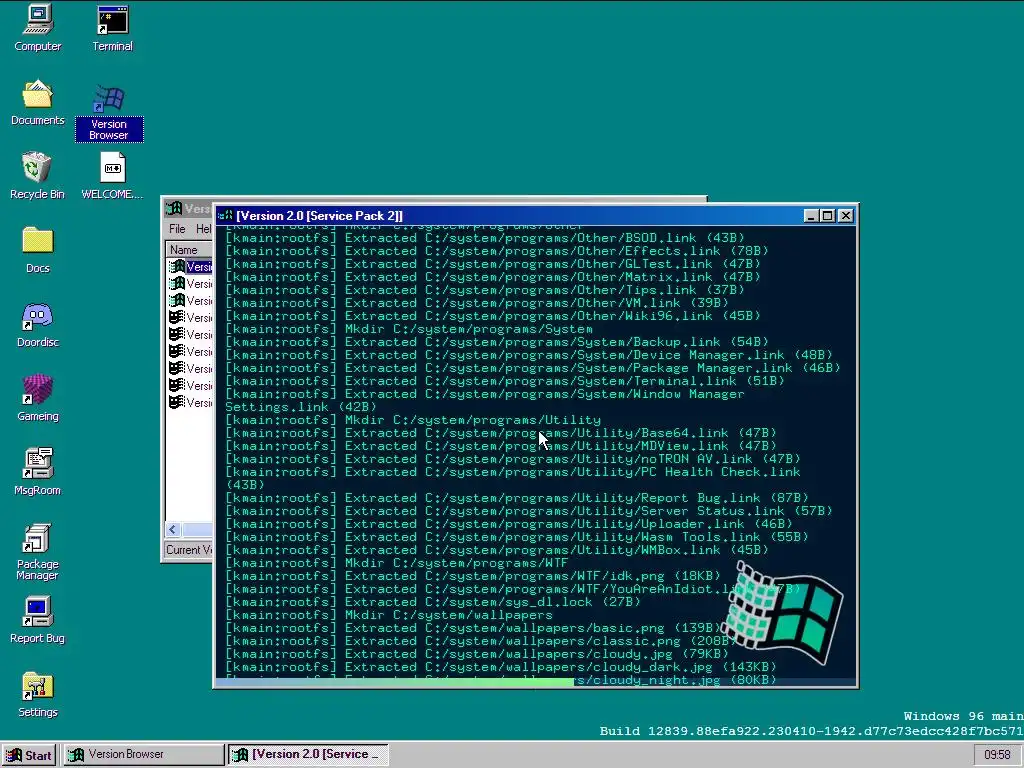This screenshot has height=768, width=1024.
Task: Launch the Doordisc shortcut
Action: 37,324
